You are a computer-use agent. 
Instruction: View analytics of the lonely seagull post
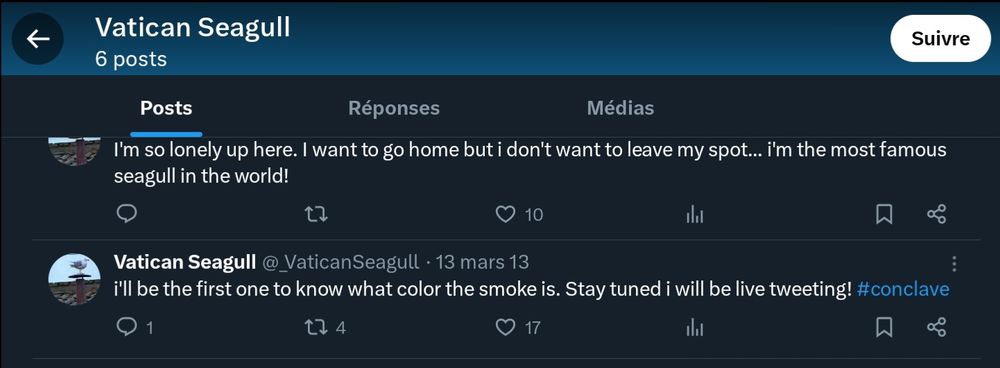695,216
